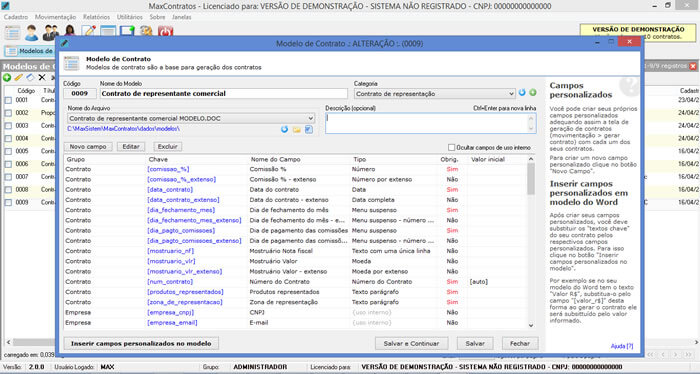Toggle Ocultar campos de uso interno checkbox
The height and width of the screenshot is (374, 700).
coord(451,147)
